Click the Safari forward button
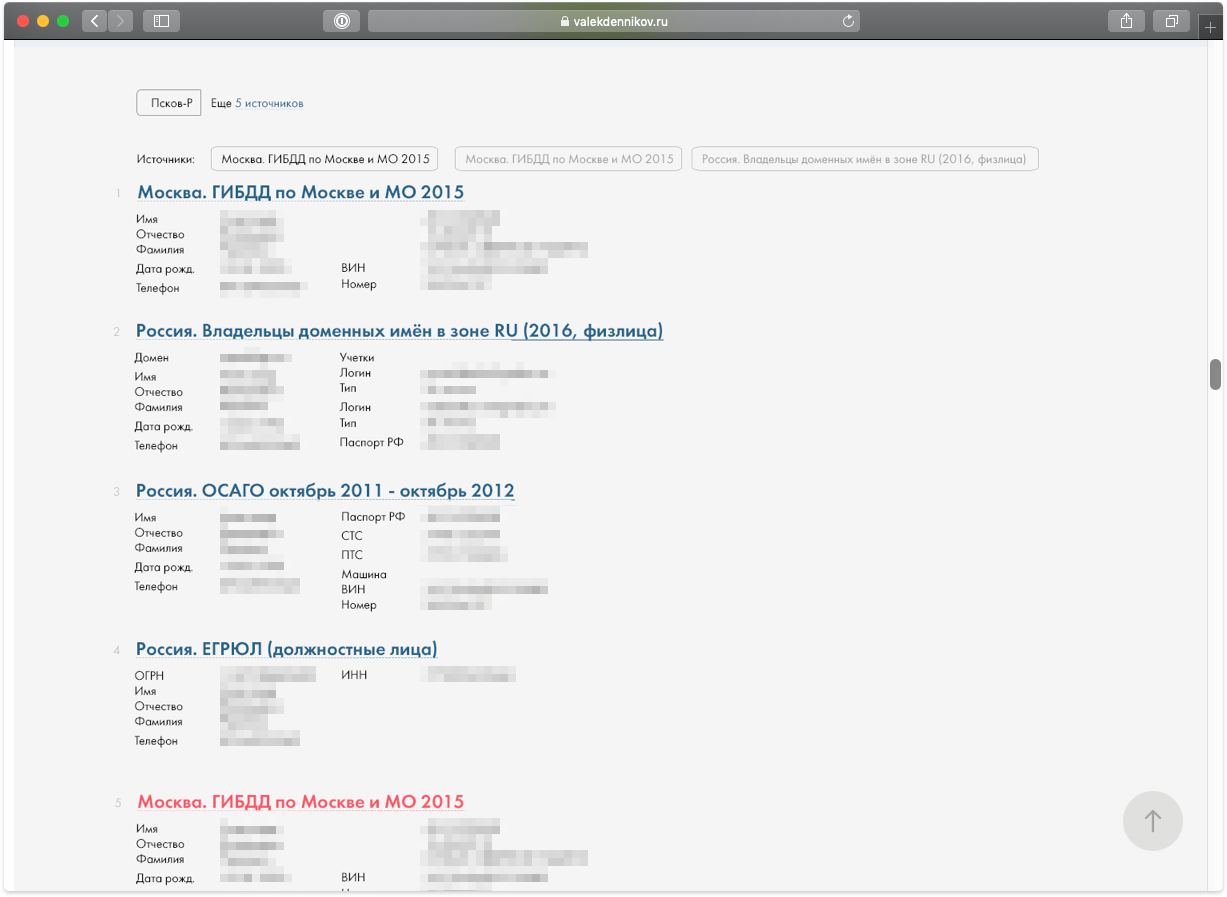1227x897 pixels. [121, 20]
